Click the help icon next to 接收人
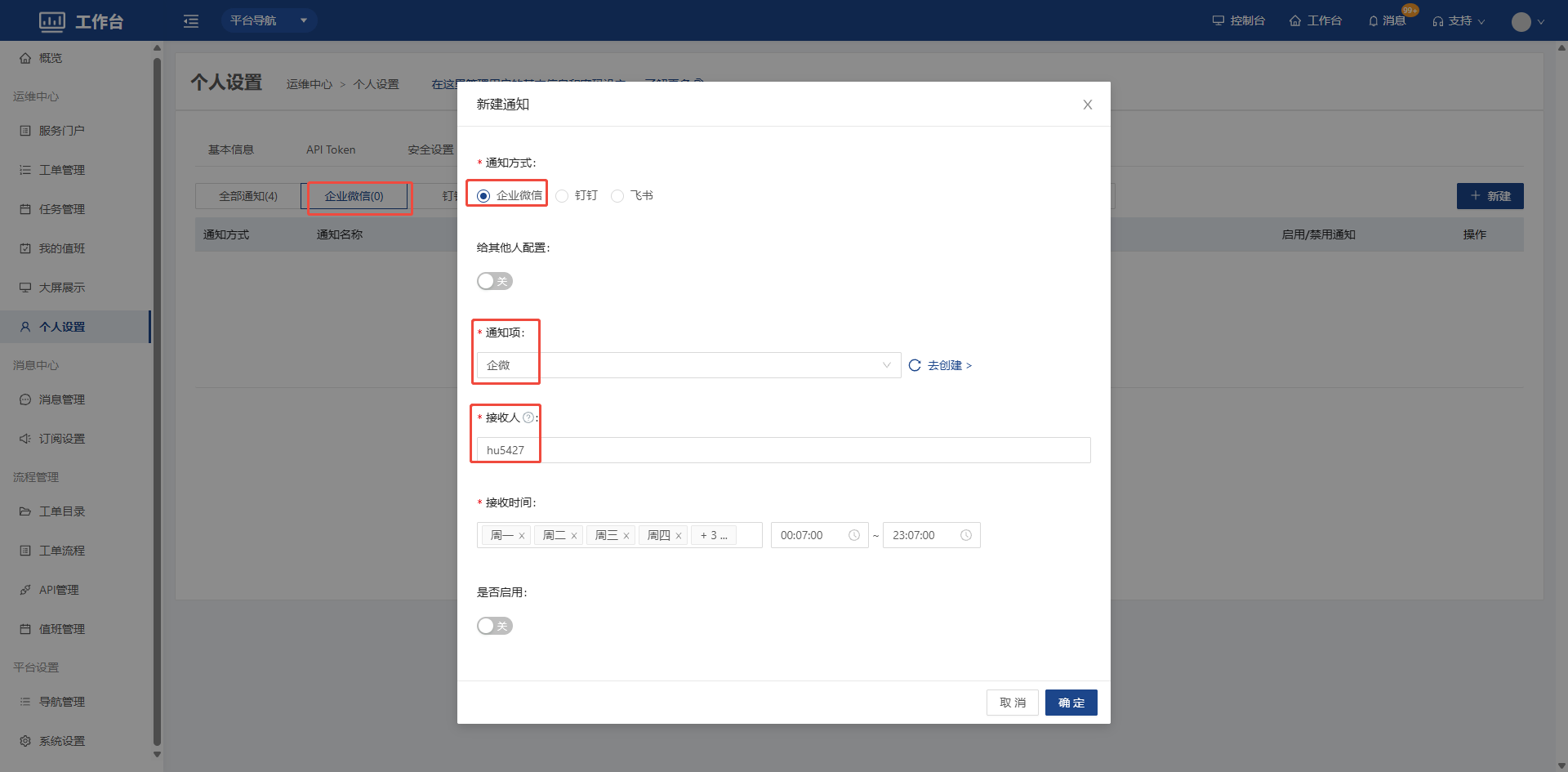 (528, 417)
